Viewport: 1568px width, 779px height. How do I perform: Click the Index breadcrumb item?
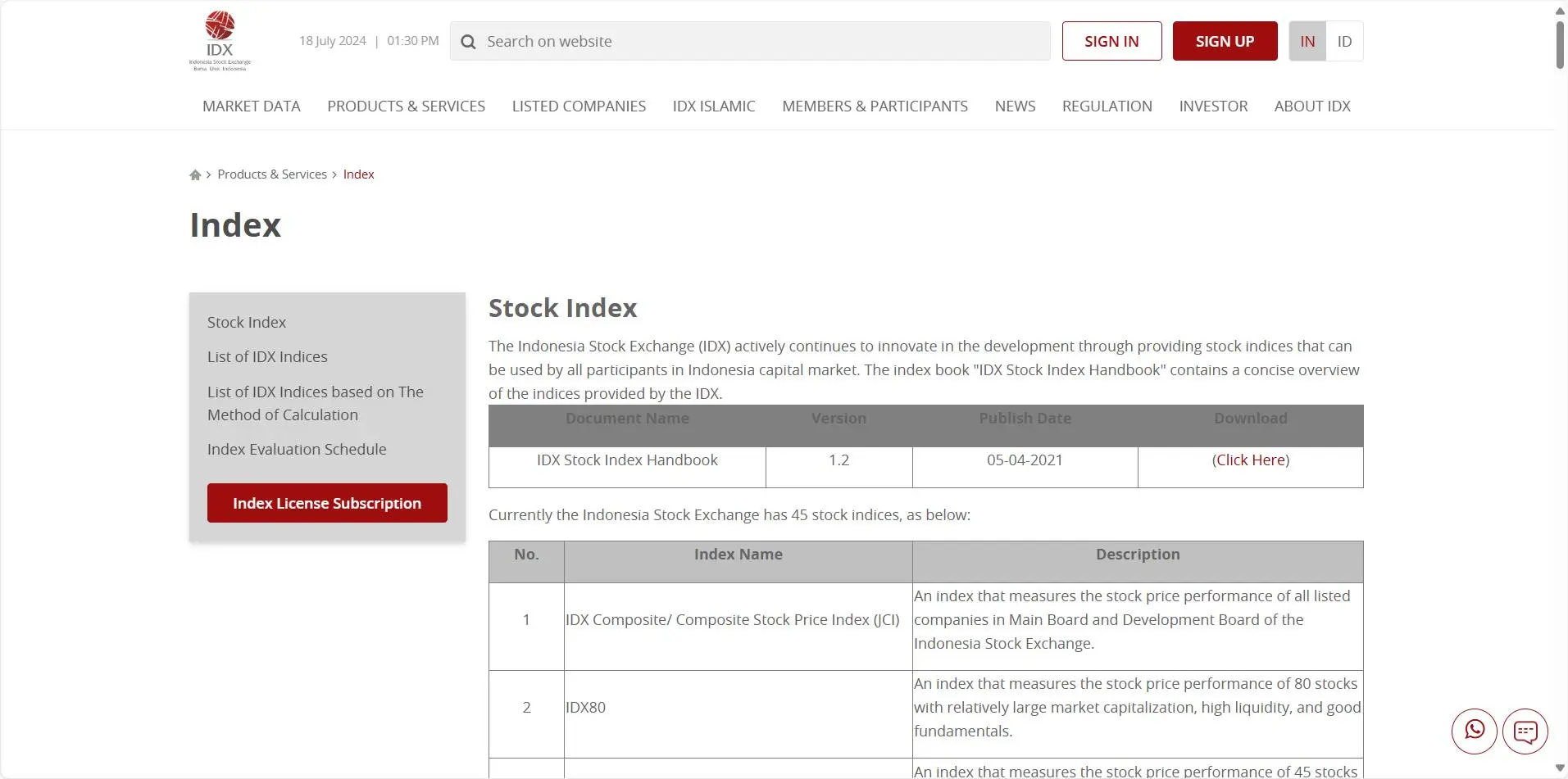(358, 174)
